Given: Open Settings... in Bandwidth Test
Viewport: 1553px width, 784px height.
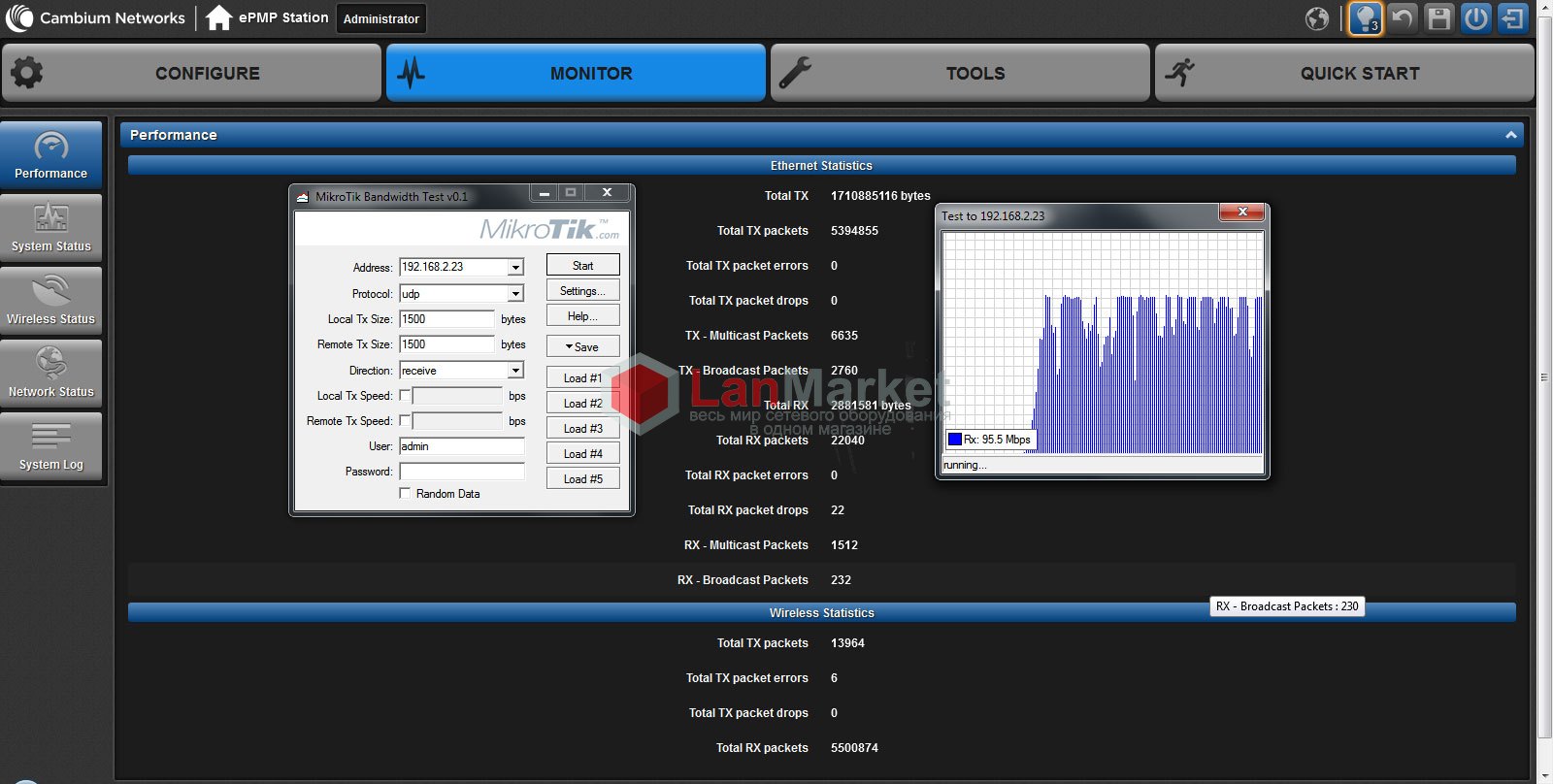Looking at the screenshot, I should [582, 290].
